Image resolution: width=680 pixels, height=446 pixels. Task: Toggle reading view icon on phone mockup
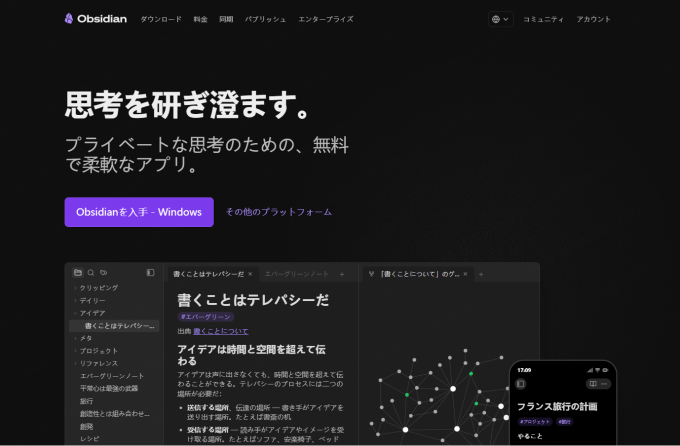(x=593, y=384)
